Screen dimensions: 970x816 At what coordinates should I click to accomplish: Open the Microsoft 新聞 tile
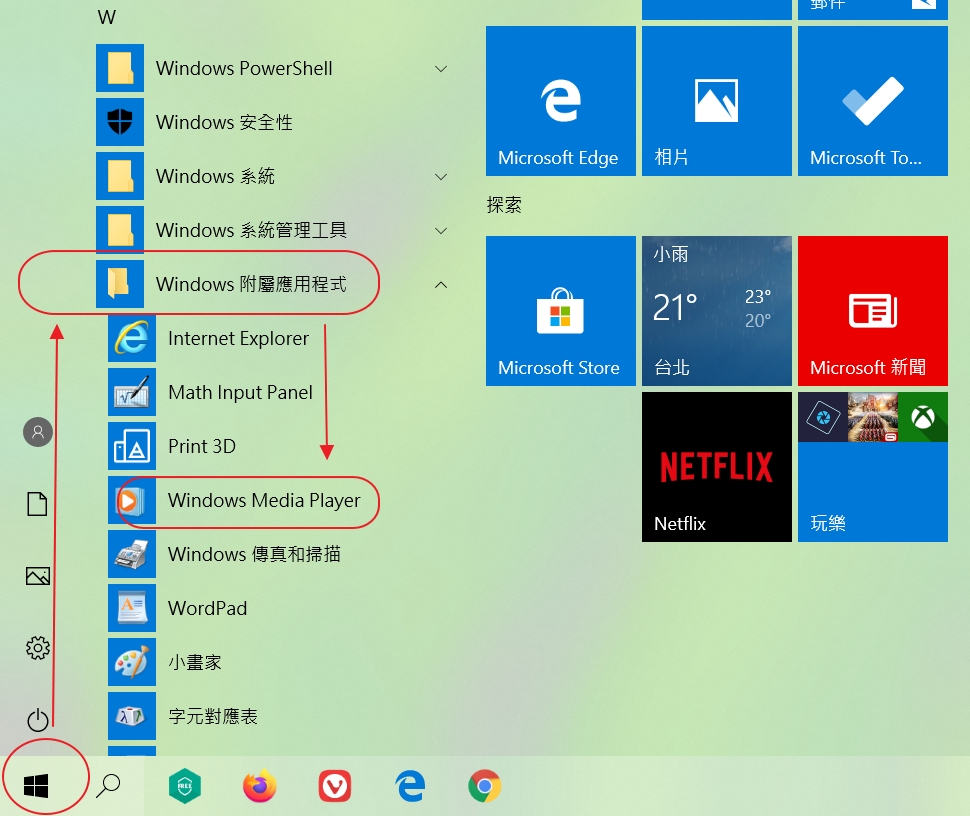click(x=873, y=311)
